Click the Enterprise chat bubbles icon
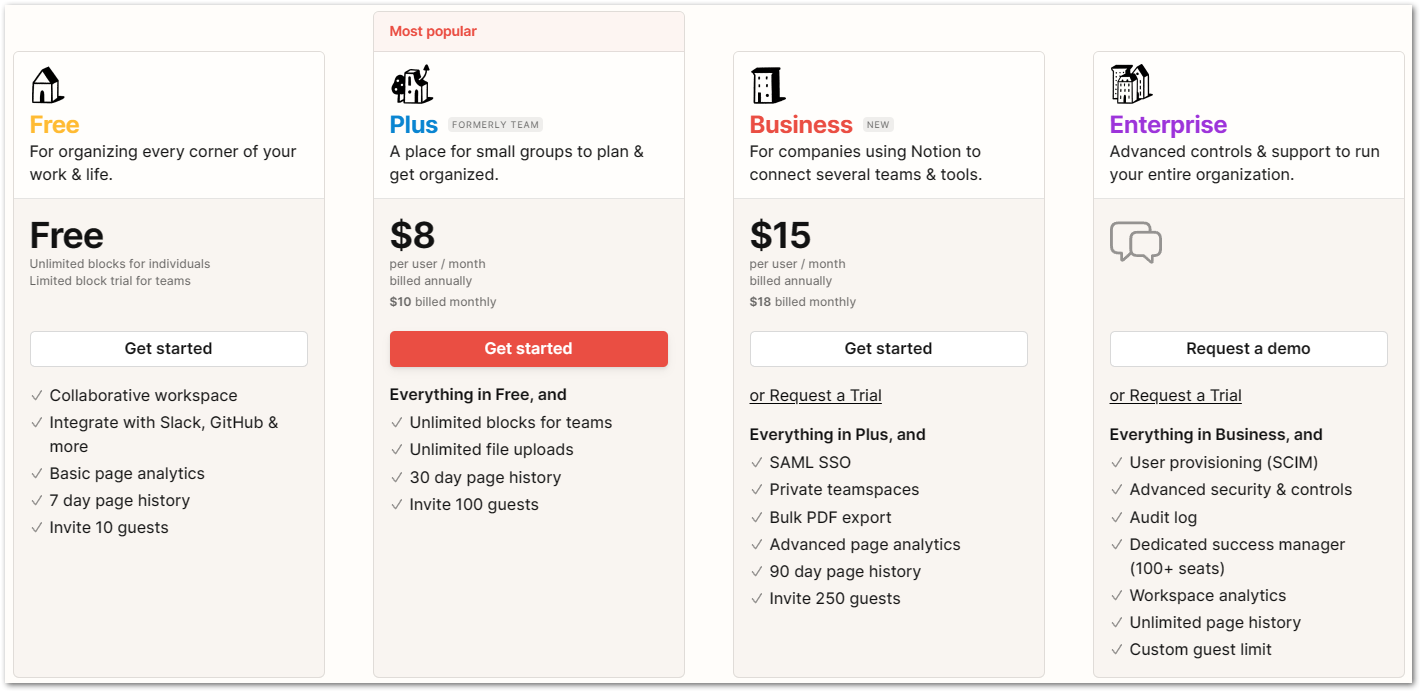1421x692 pixels. tap(1136, 242)
